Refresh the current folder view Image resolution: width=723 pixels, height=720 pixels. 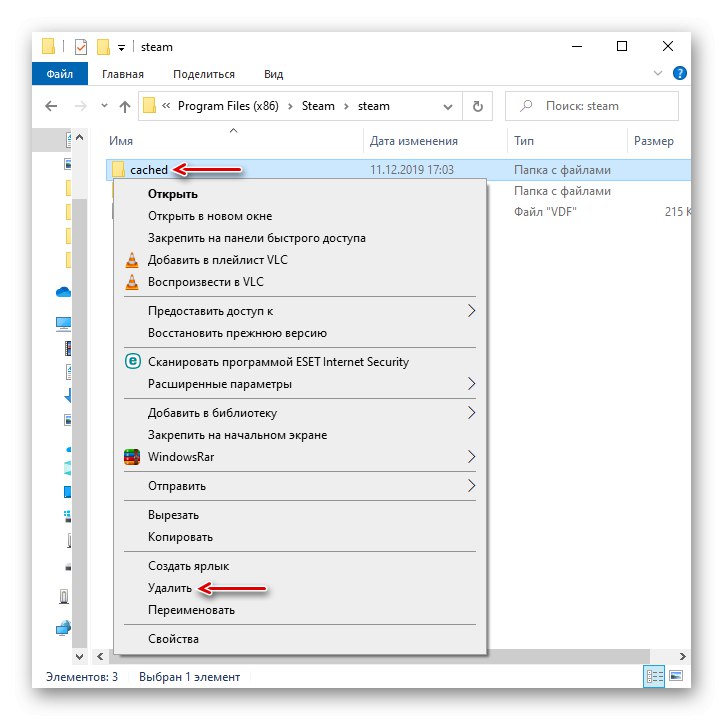pos(478,107)
